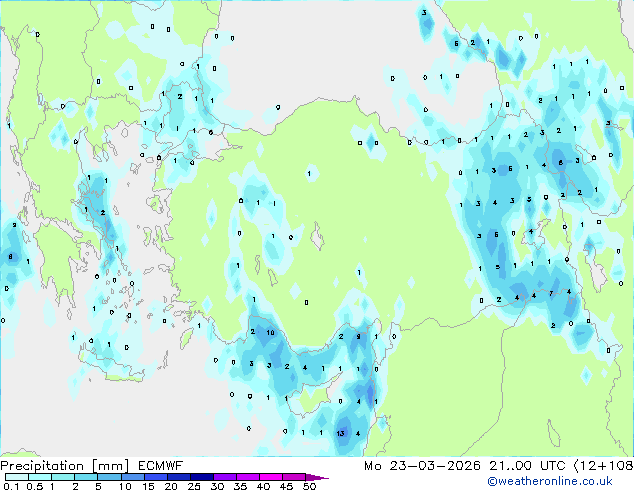Click the above-50 legend arrow tip
634x490 pixels.
click(x=317, y=477)
